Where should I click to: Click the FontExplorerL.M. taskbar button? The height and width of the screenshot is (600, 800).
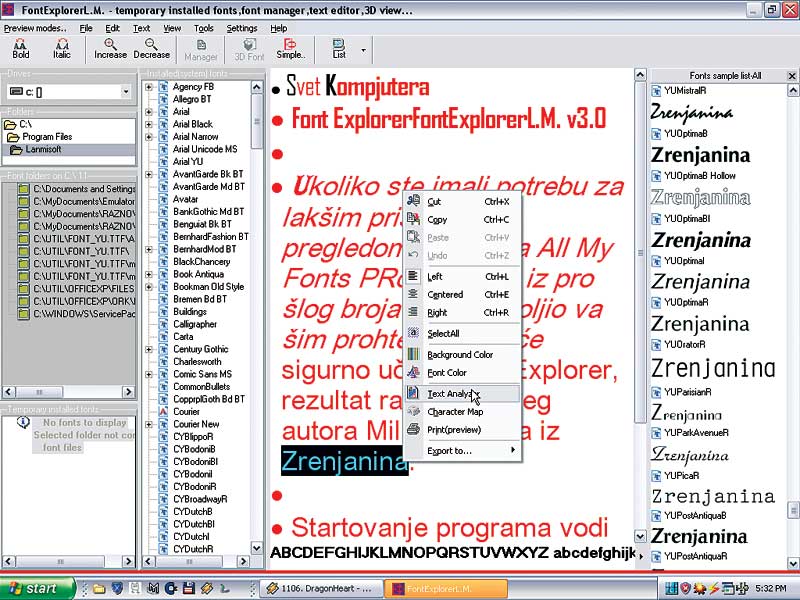tap(446, 588)
